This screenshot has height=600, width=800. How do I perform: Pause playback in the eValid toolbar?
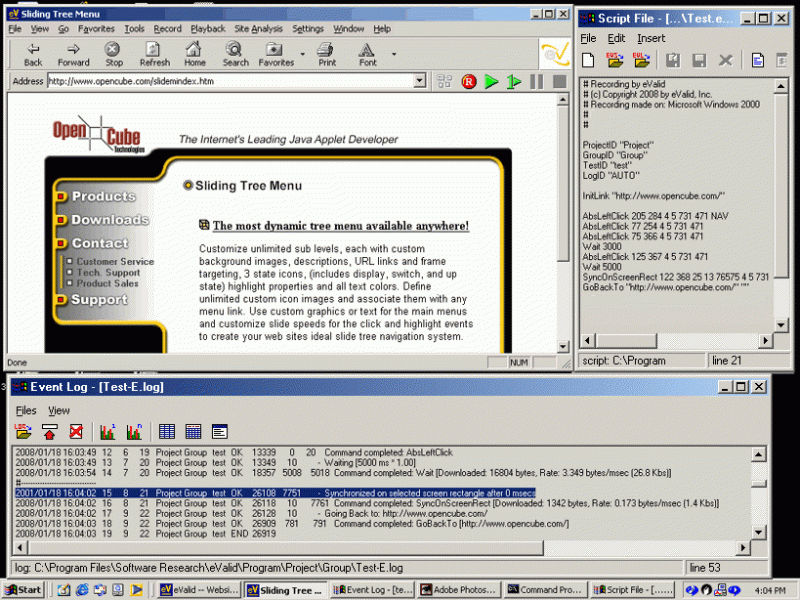tap(536, 82)
